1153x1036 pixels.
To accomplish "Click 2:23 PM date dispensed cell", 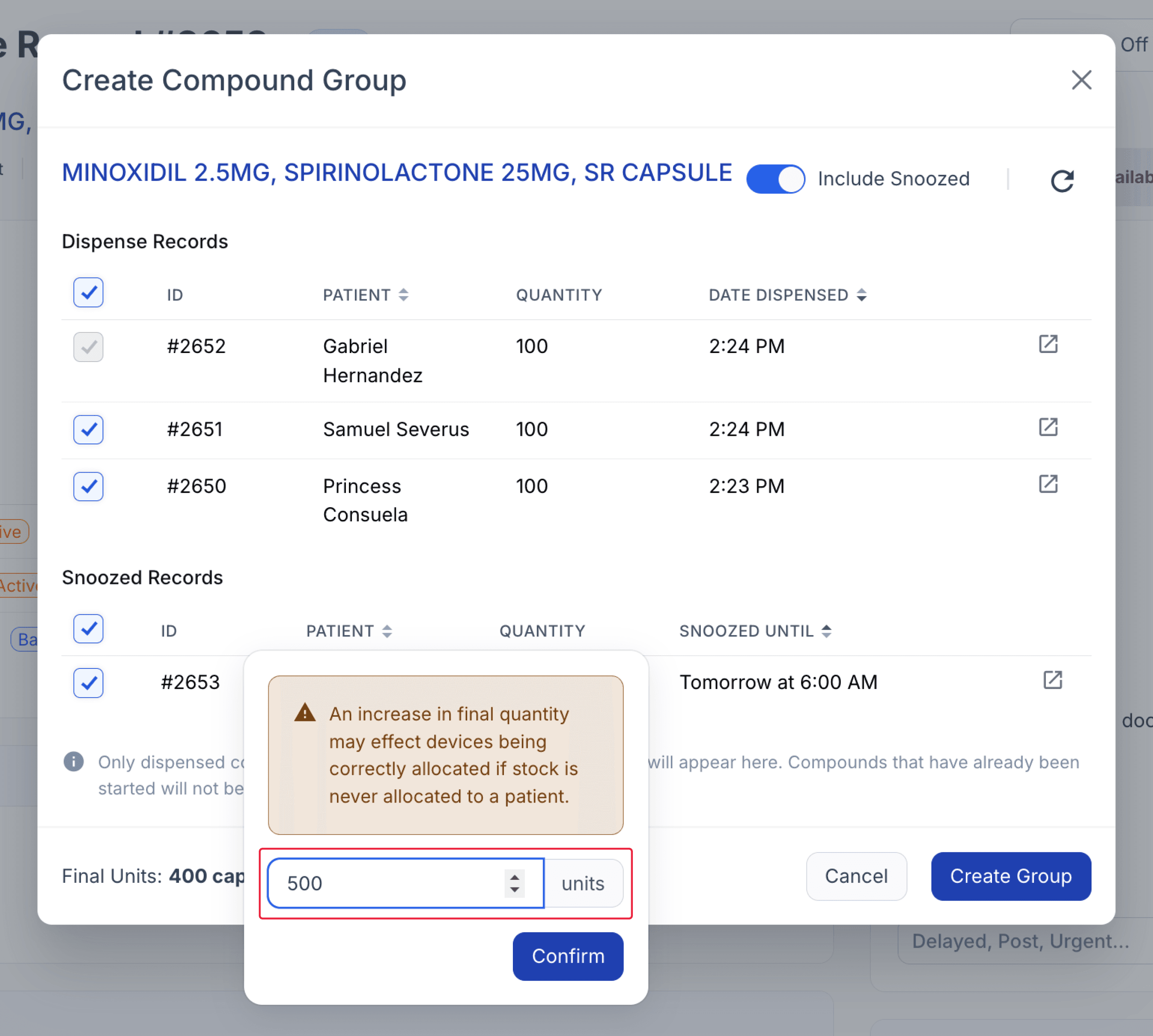I will tap(746, 486).
